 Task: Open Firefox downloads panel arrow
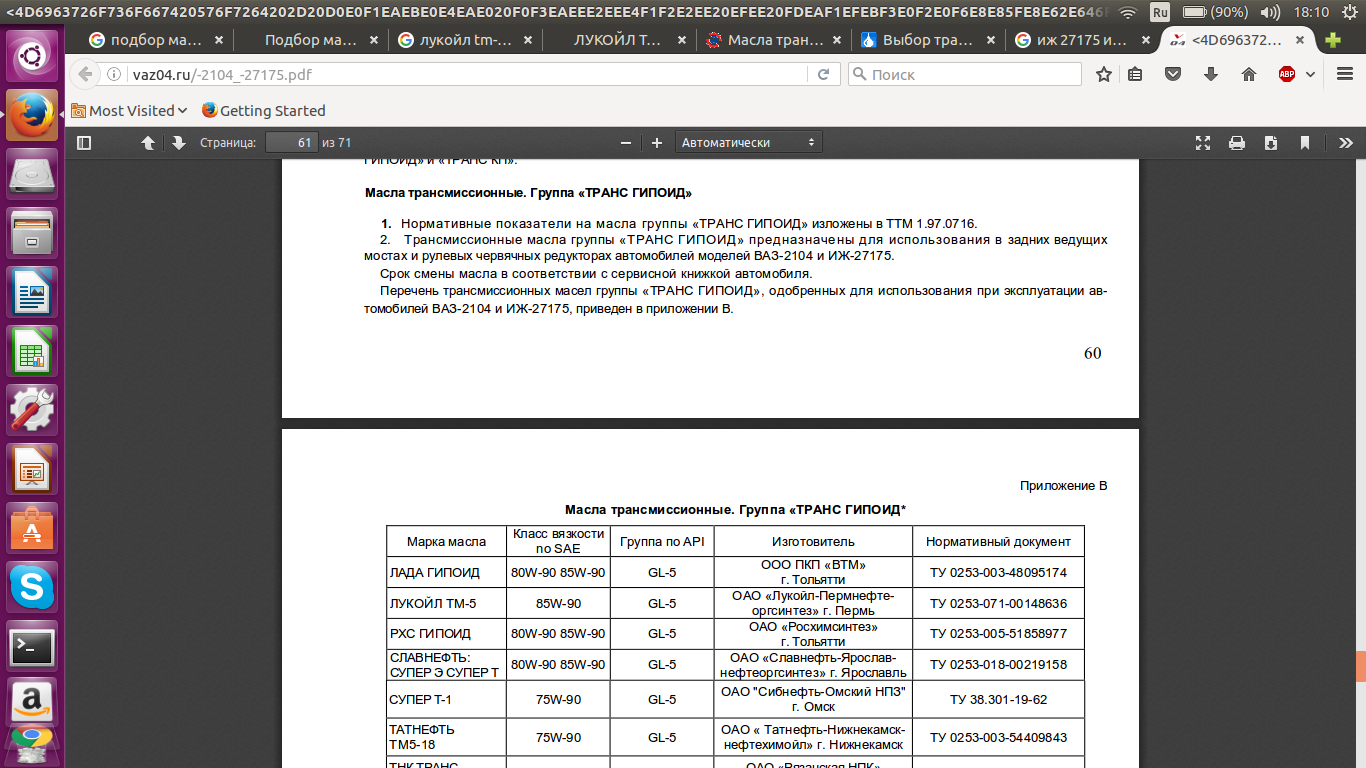click(1211, 75)
